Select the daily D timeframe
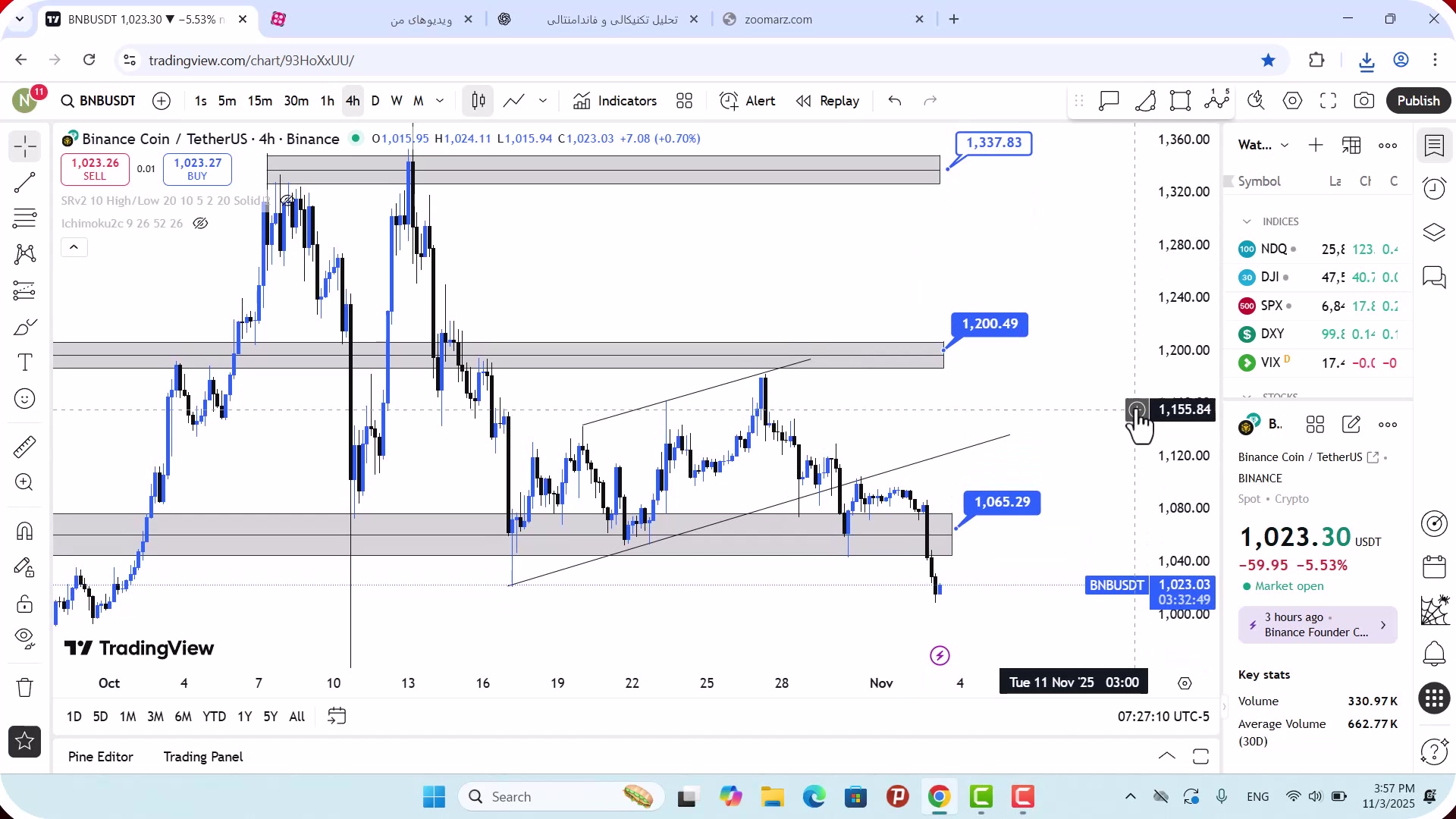The height and width of the screenshot is (819, 1456). (375, 101)
